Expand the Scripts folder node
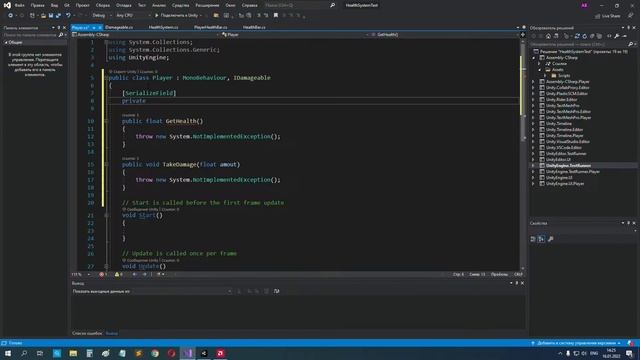 click(545, 76)
